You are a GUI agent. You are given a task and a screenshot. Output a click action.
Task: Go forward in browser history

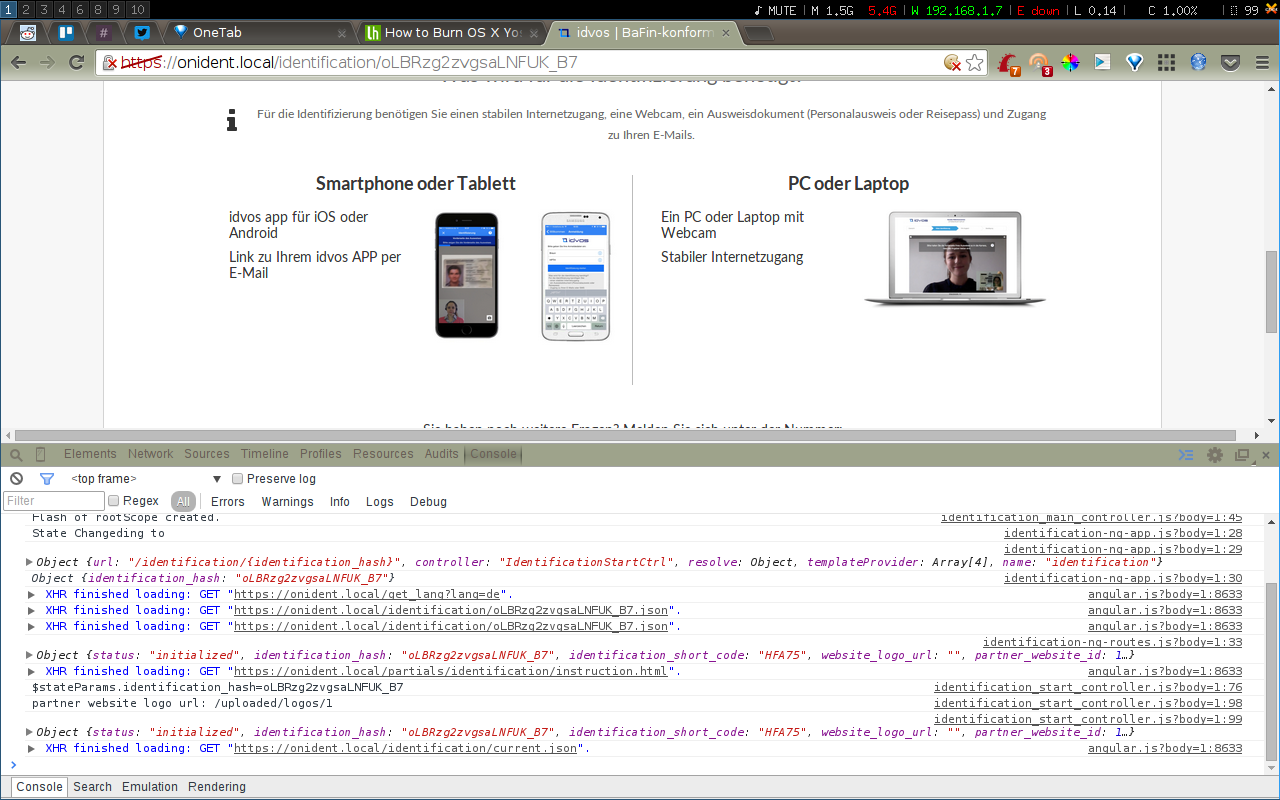click(x=47, y=62)
